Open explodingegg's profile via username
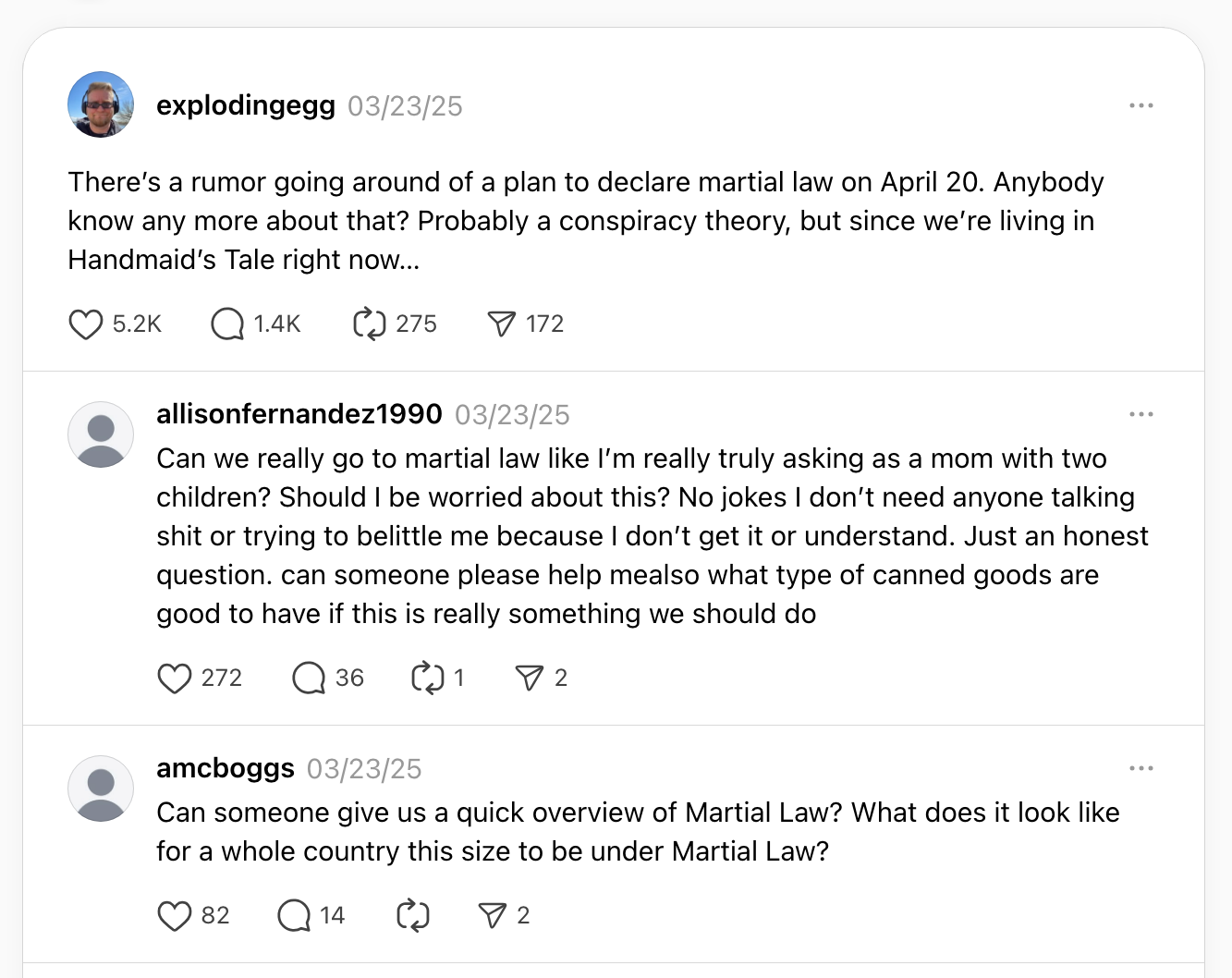Screen dimensions: 1232x978 pos(246,106)
